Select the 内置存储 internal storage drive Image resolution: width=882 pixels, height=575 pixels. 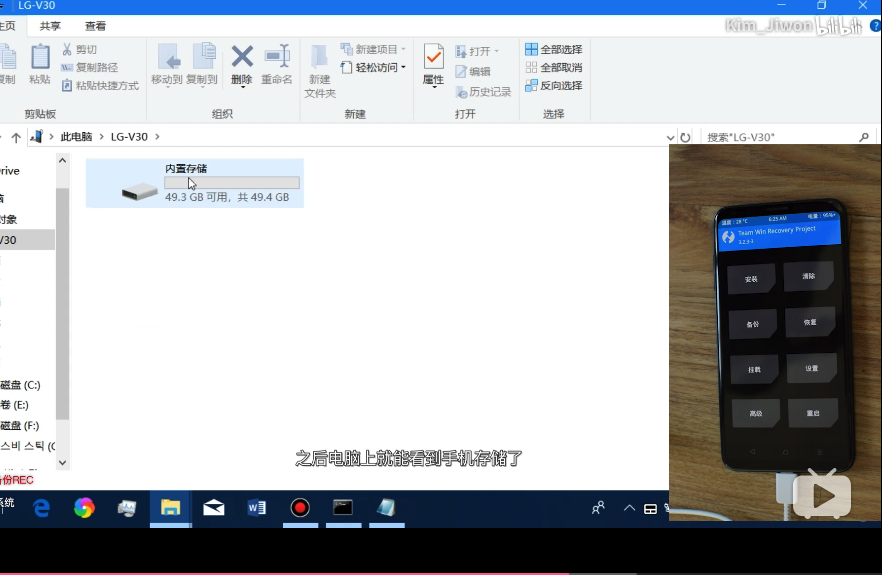pyautogui.click(x=195, y=183)
